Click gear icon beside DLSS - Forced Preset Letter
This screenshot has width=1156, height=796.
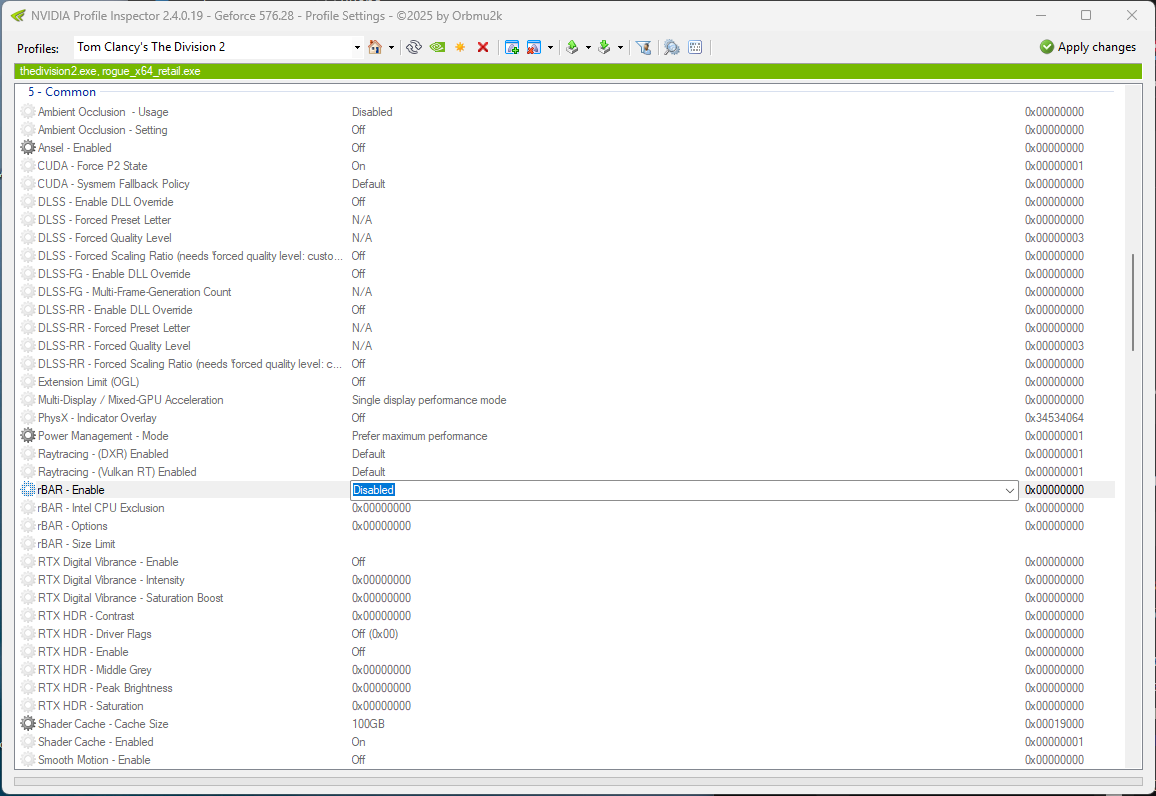(28, 220)
